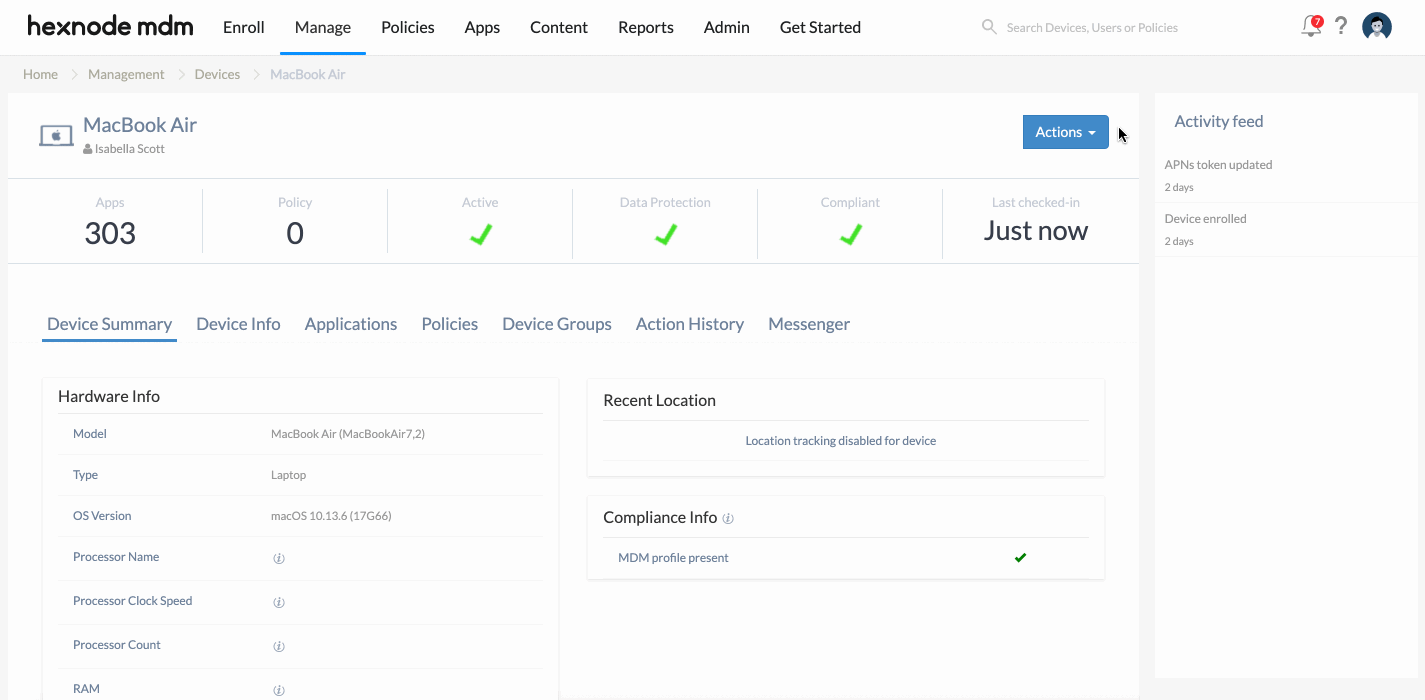The width and height of the screenshot is (1425, 700).
Task: Open the Apps menu
Action: tap(482, 27)
